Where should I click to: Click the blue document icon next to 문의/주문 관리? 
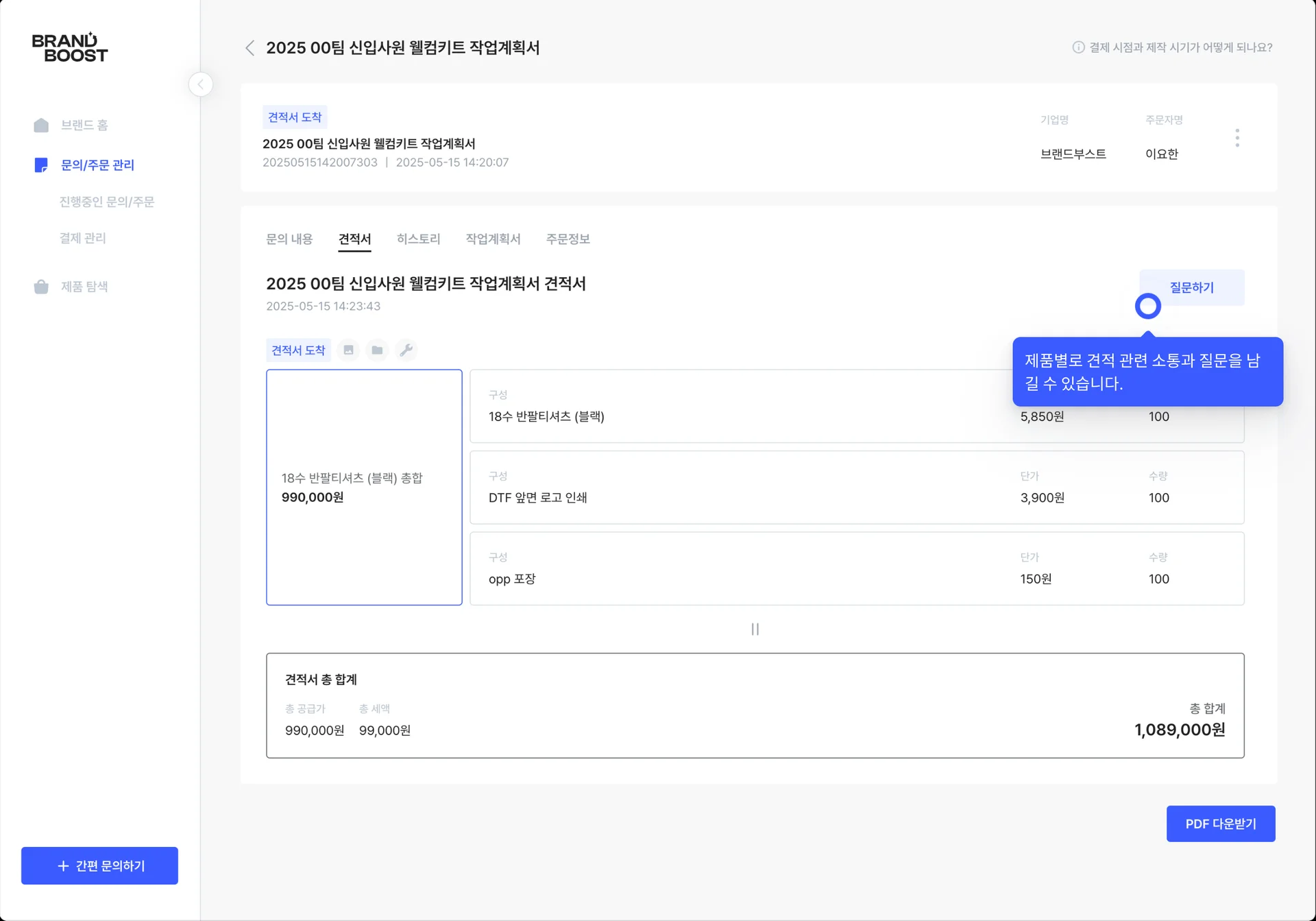point(40,165)
